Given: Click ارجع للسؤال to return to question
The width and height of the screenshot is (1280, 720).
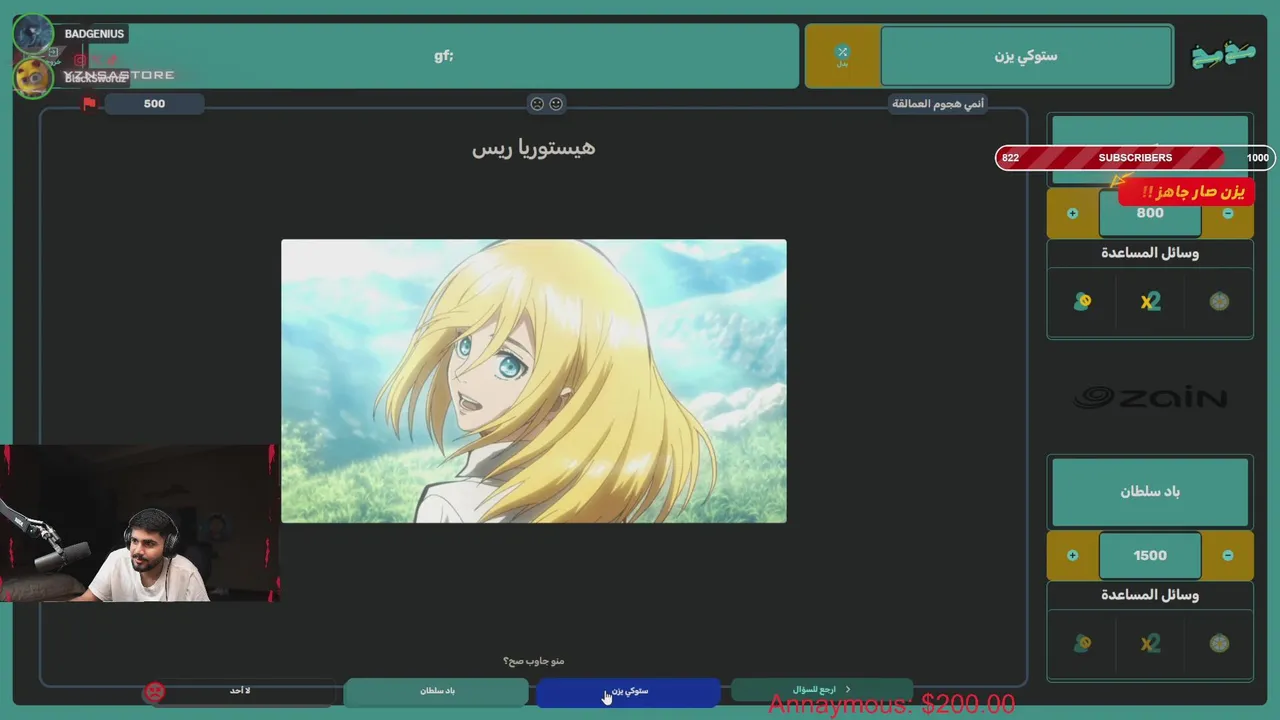Looking at the screenshot, I should [x=821, y=690].
